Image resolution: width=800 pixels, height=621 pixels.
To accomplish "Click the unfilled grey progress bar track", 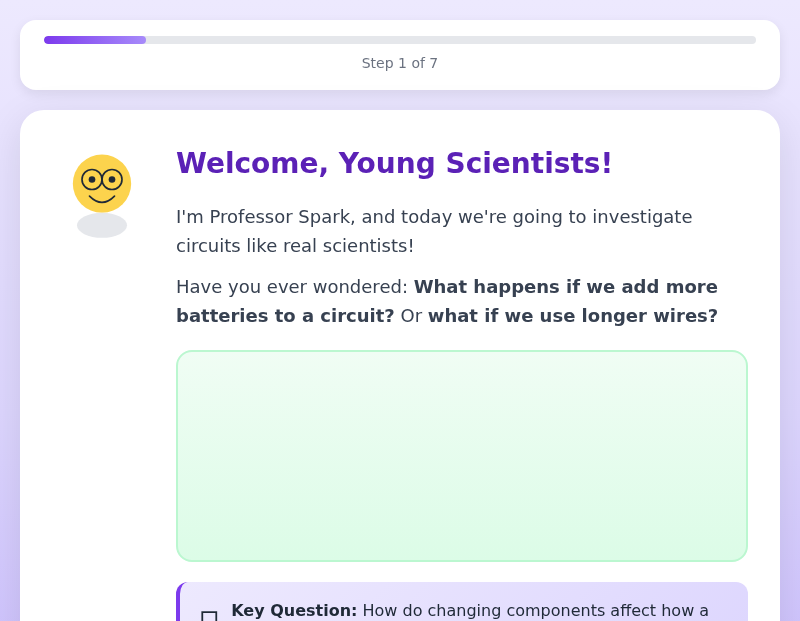I will [x=450, y=40].
